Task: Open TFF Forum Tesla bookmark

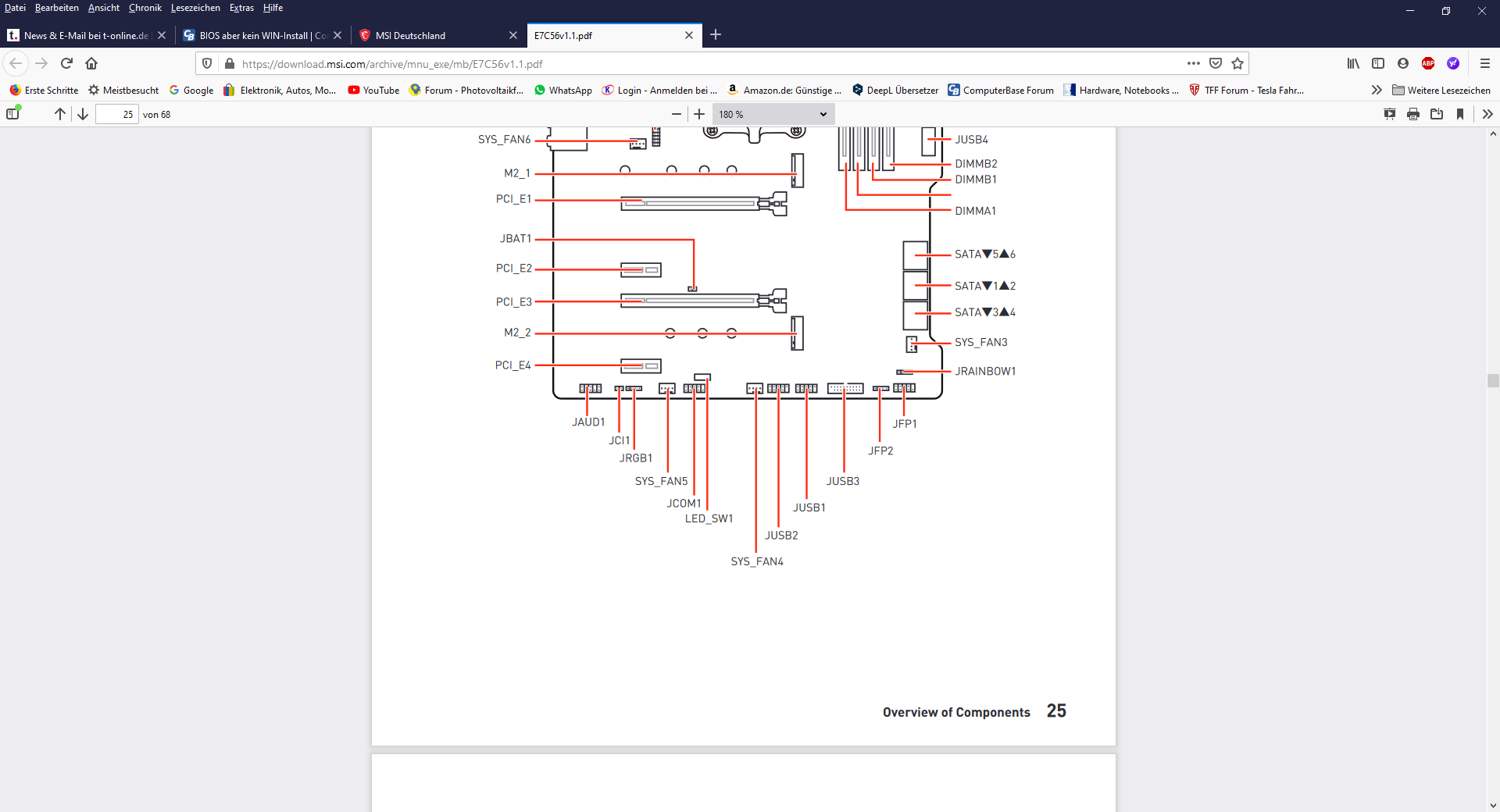Action: (x=1247, y=91)
